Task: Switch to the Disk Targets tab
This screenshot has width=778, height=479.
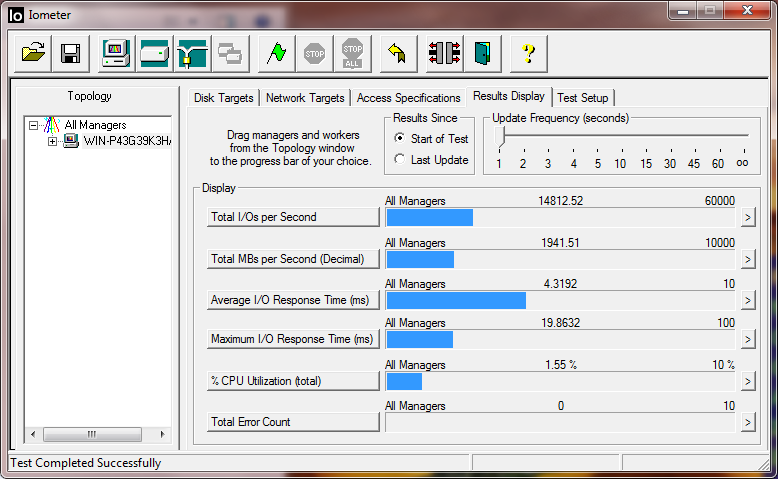Action: [x=224, y=98]
